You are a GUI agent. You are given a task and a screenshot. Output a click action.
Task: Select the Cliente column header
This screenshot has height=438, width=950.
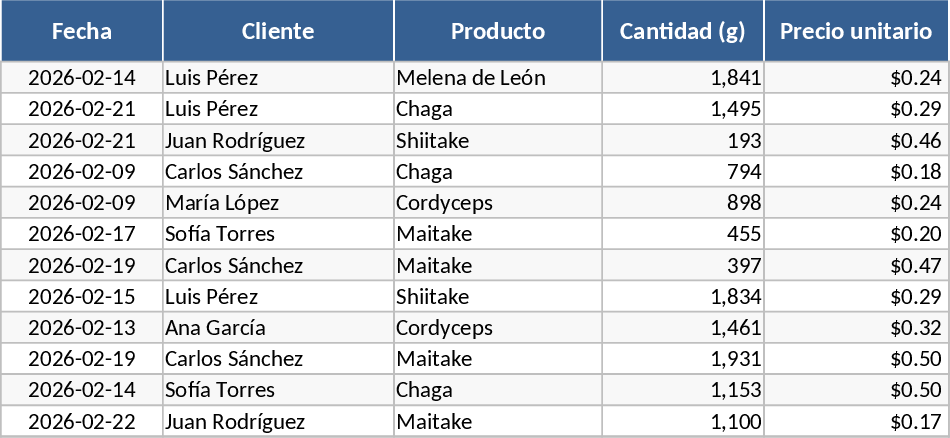click(278, 31)
